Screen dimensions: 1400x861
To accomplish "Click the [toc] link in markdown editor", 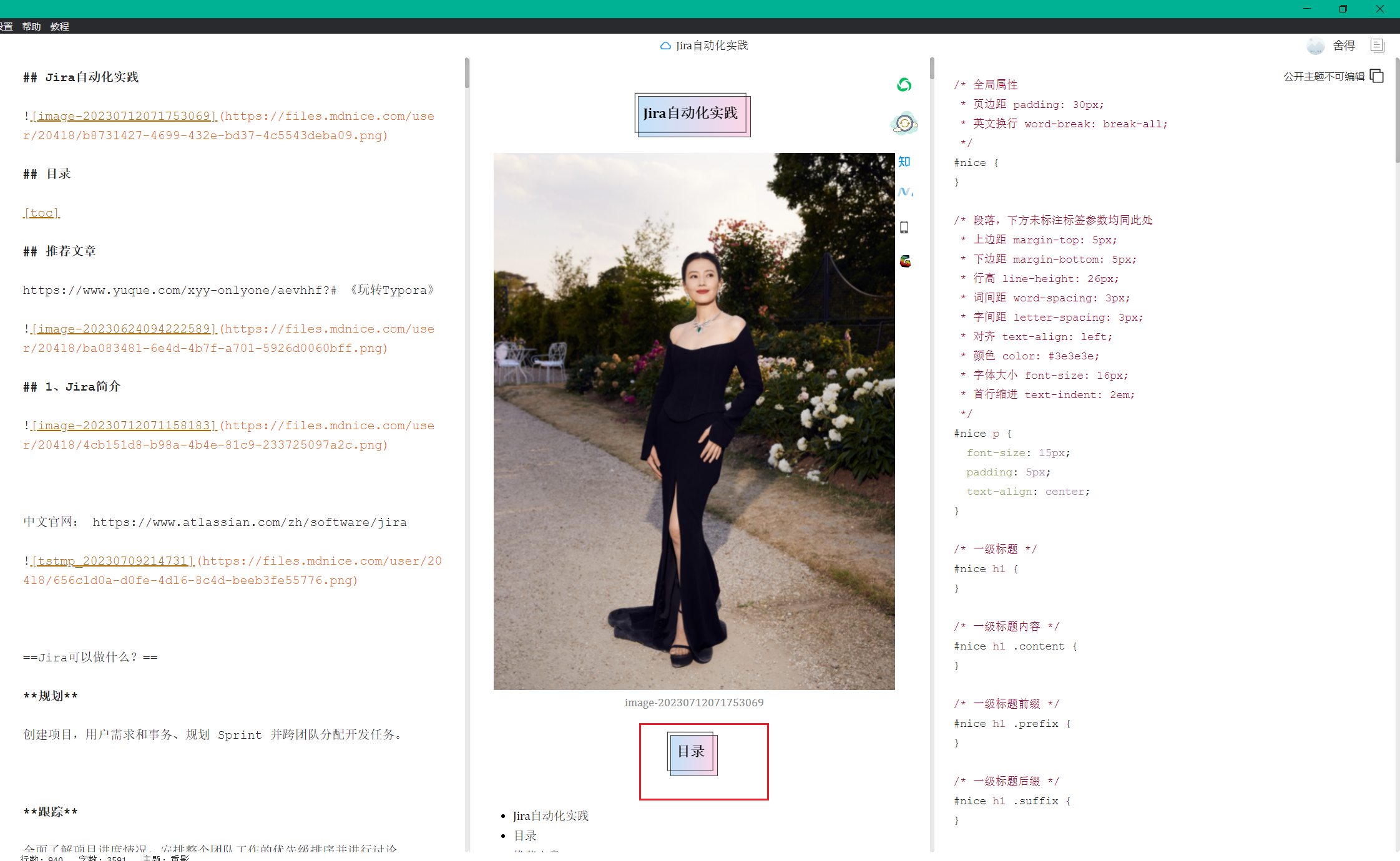I will [x=41, y=213].
